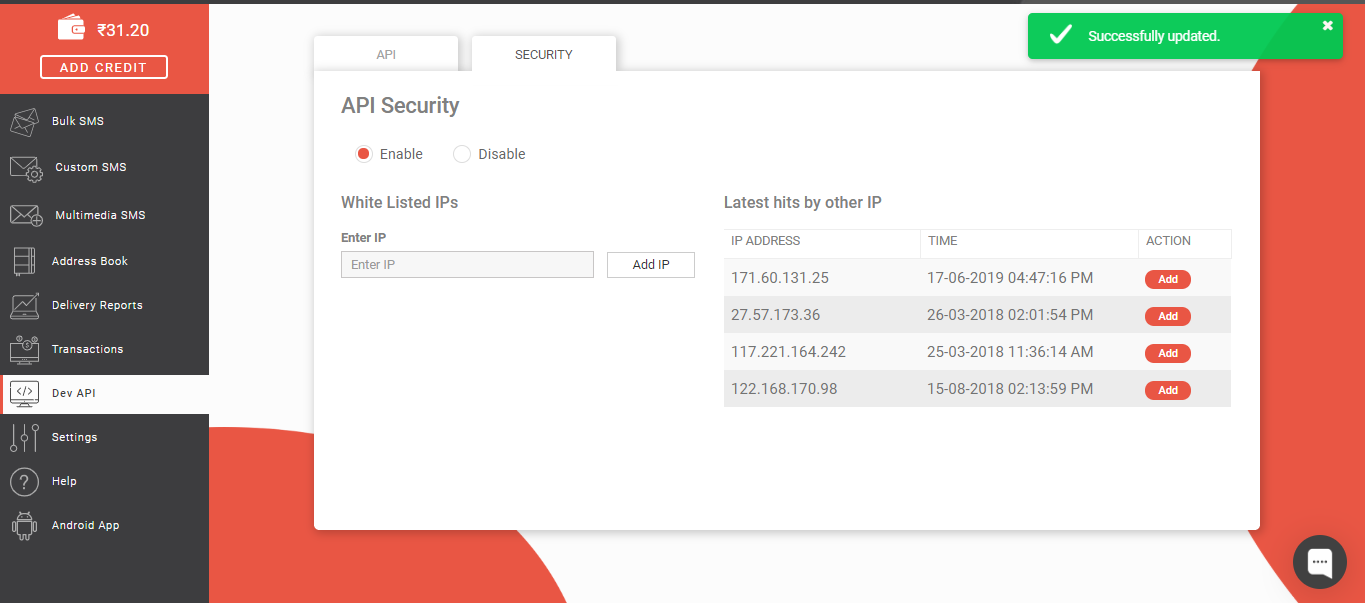Click the Address Book notebook icon
This screenshot has width=1365, height=603.
(24, 261)
